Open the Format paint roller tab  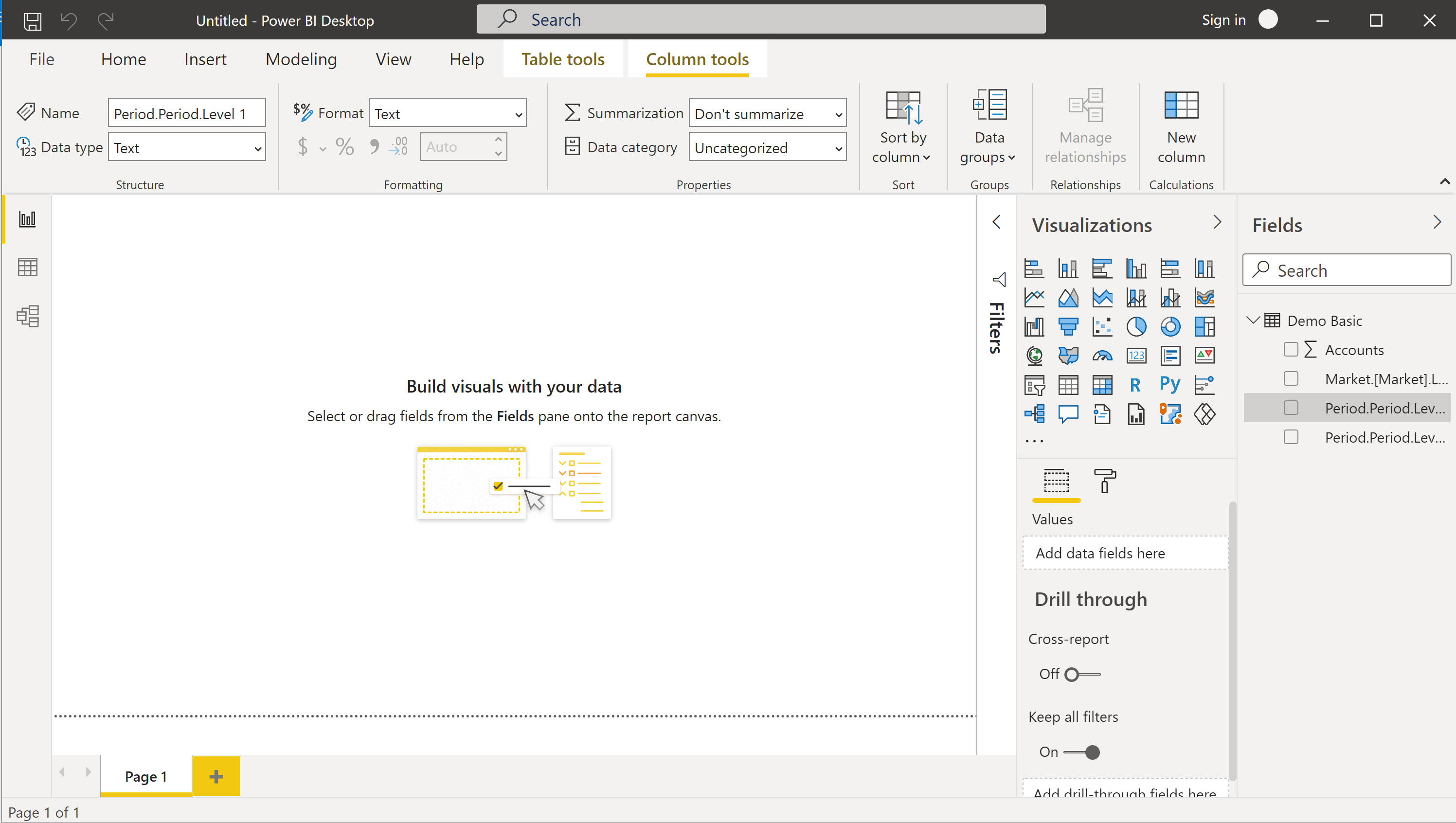(1104, 481)
